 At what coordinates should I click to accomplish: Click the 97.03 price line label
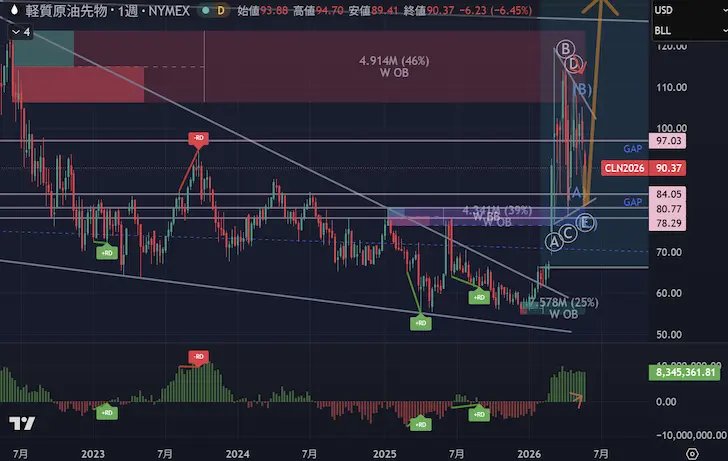click(x=668, y=141)
